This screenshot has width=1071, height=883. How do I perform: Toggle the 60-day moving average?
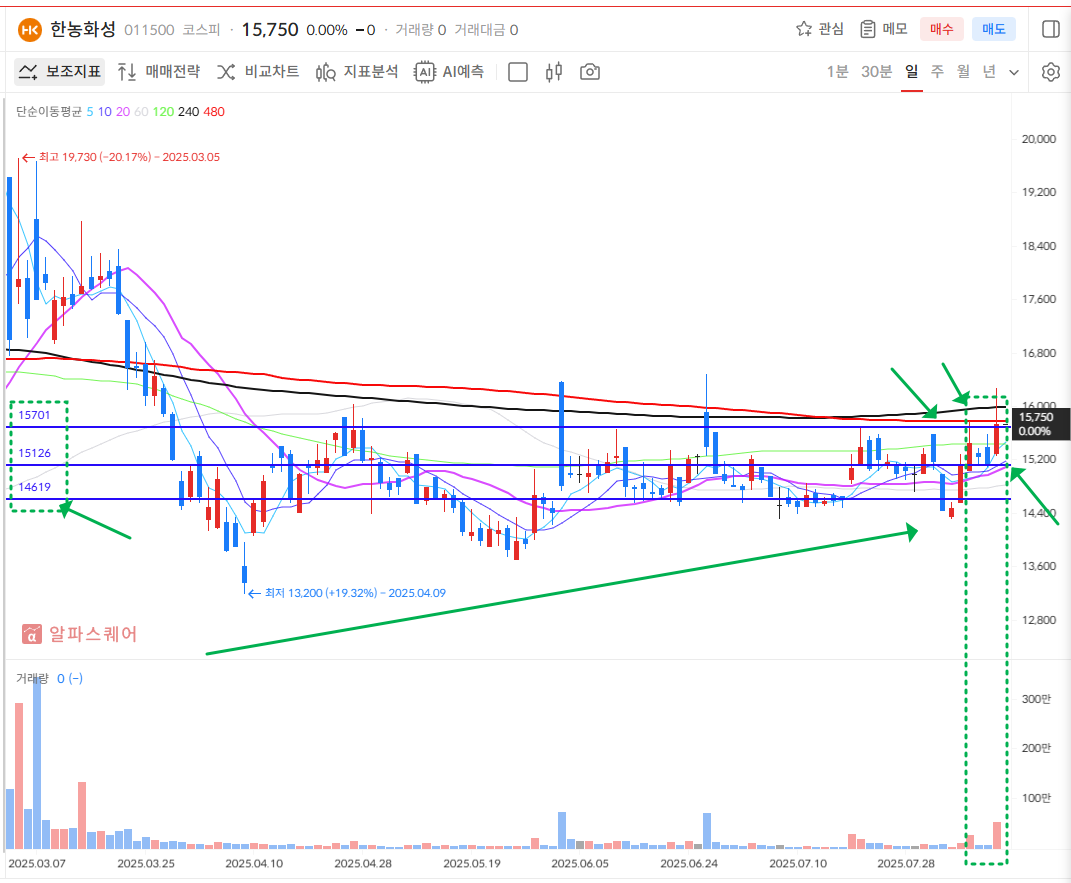[x=141, y=112]
